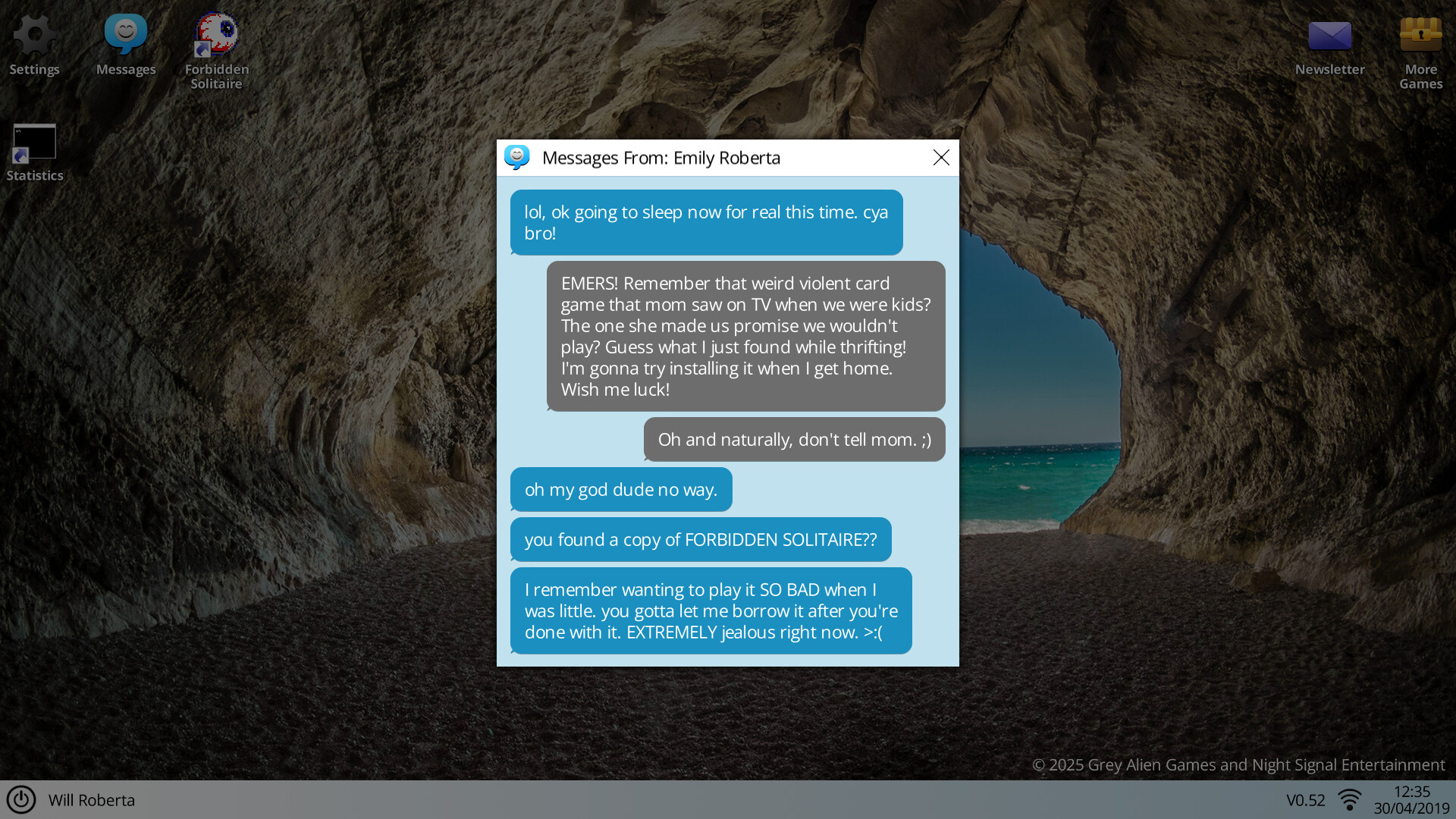Open the Forbidden Solitaire game icon
Screen dimensions: 1456x819
(x=216, y=45)
